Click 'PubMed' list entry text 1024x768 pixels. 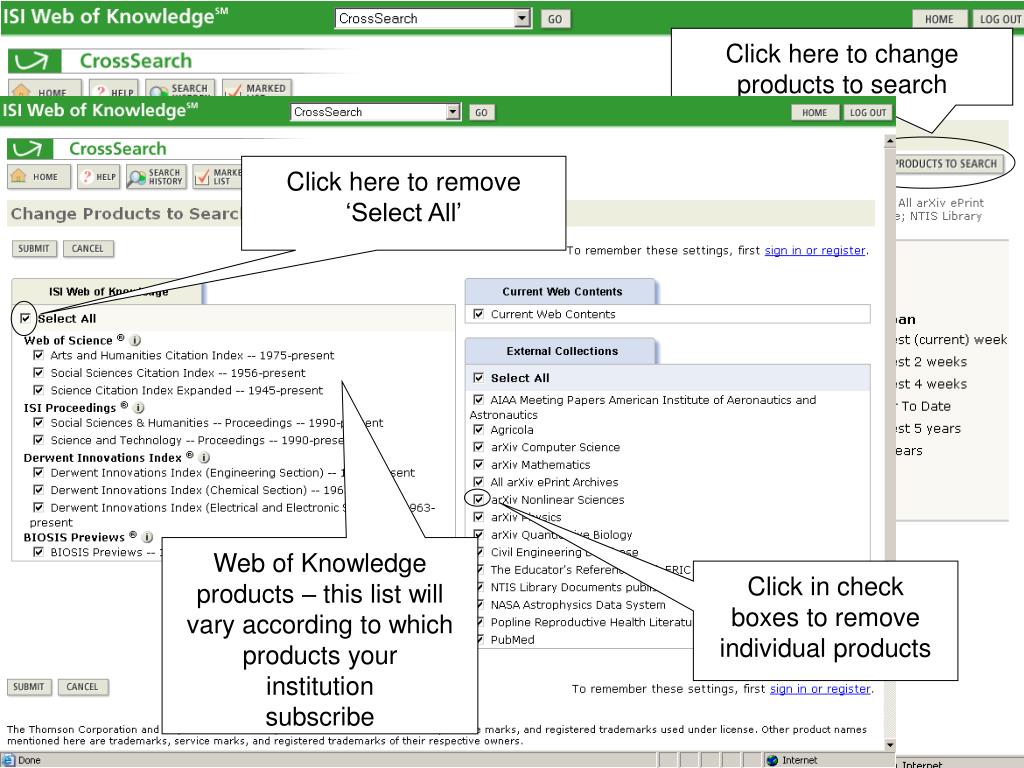[513, 639]
